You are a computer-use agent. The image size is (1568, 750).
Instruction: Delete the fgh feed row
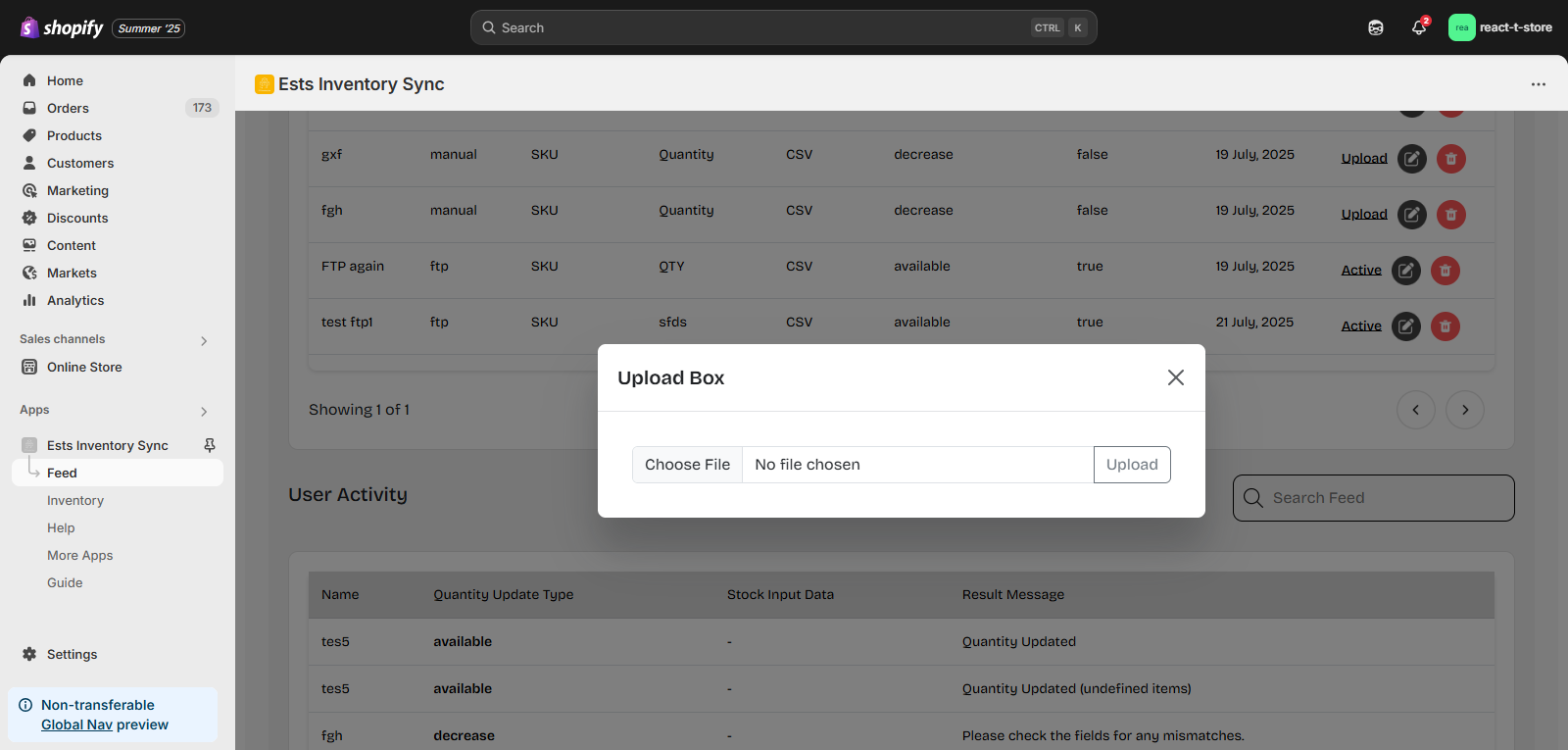click(x=1451, y=214)
